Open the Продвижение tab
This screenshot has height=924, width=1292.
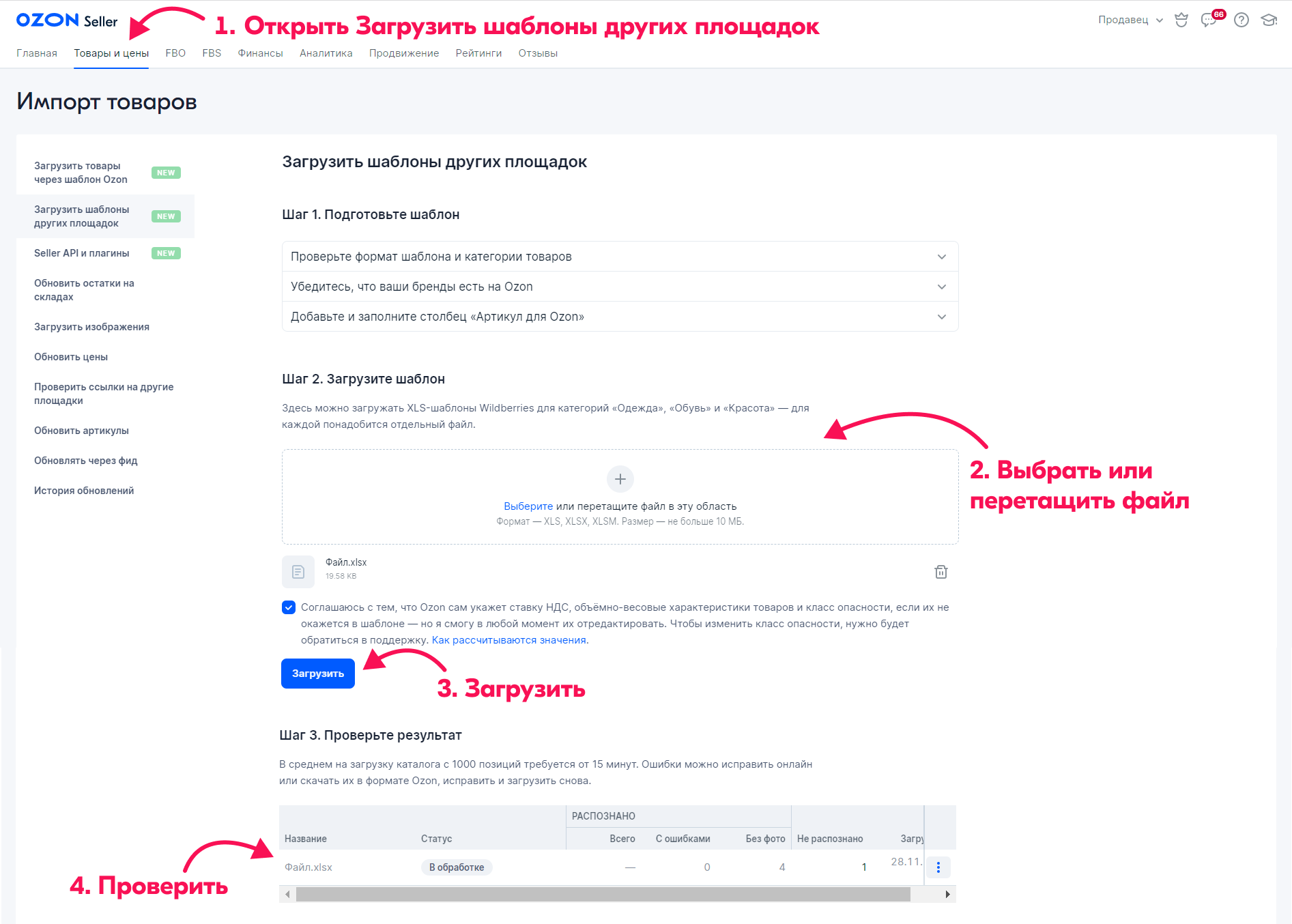click(404, 53)
